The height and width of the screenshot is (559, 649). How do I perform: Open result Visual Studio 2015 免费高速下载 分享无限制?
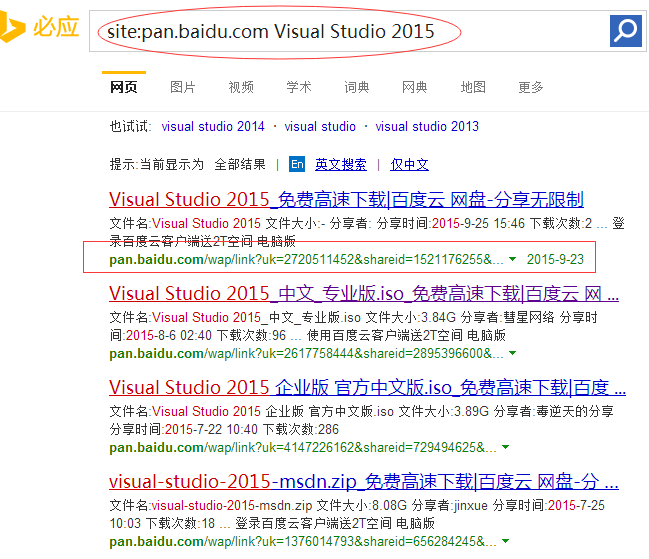click(x=346, y=199)
